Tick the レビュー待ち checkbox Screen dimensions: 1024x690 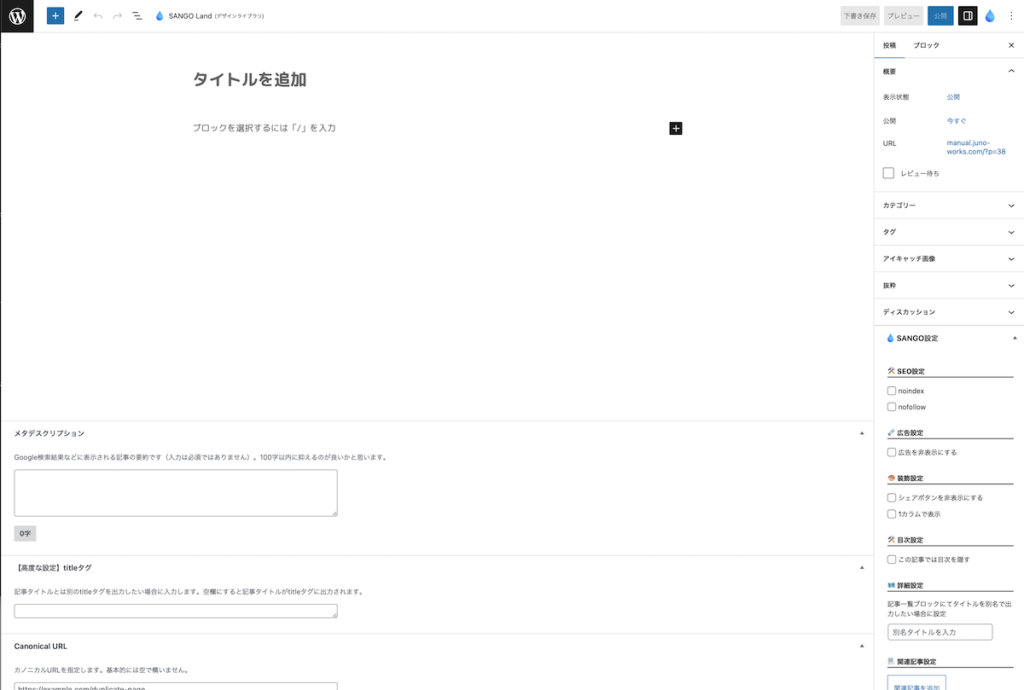pos(888,173)
